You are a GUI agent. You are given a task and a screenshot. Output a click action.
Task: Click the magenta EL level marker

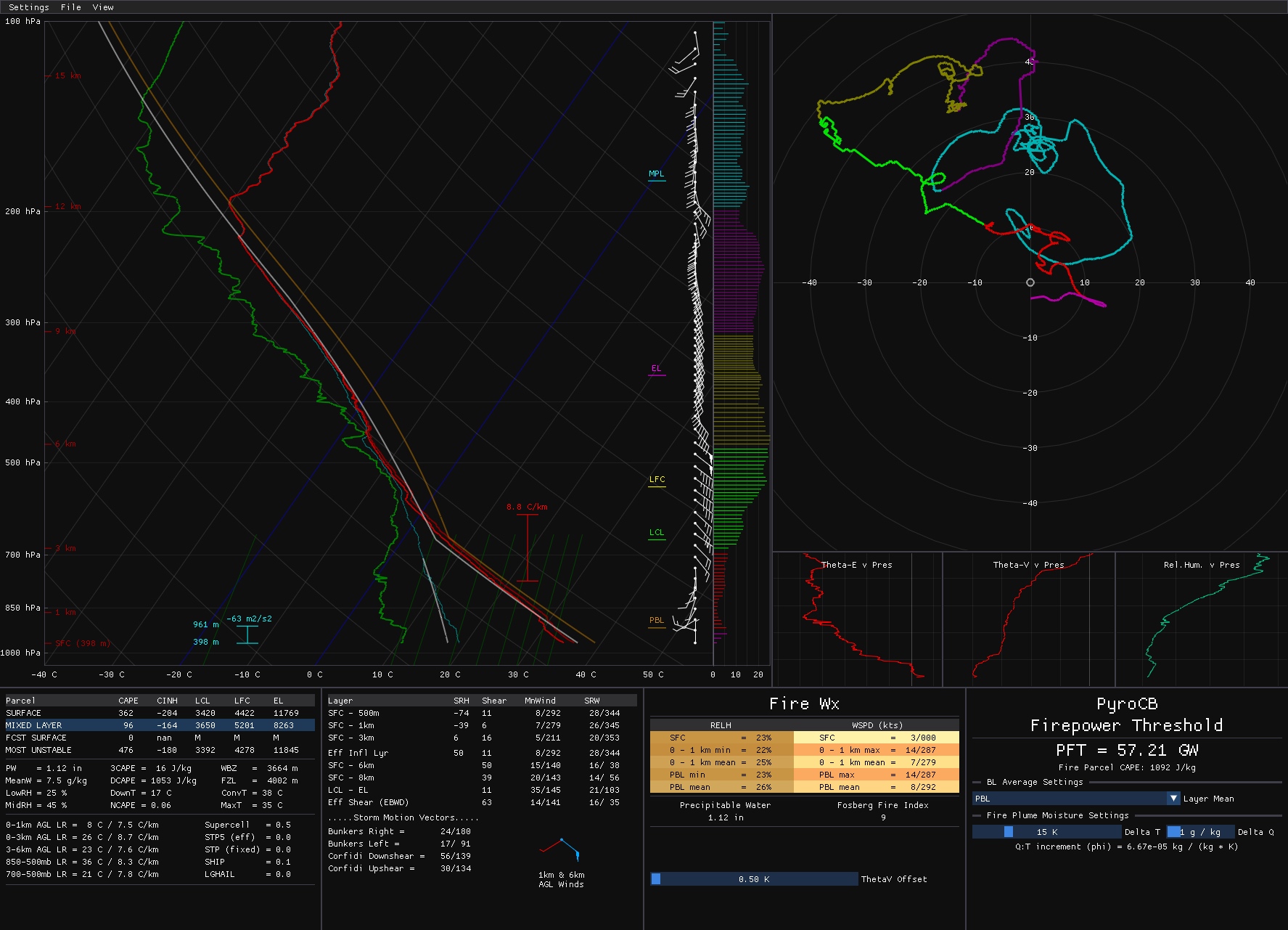[656, 369]
